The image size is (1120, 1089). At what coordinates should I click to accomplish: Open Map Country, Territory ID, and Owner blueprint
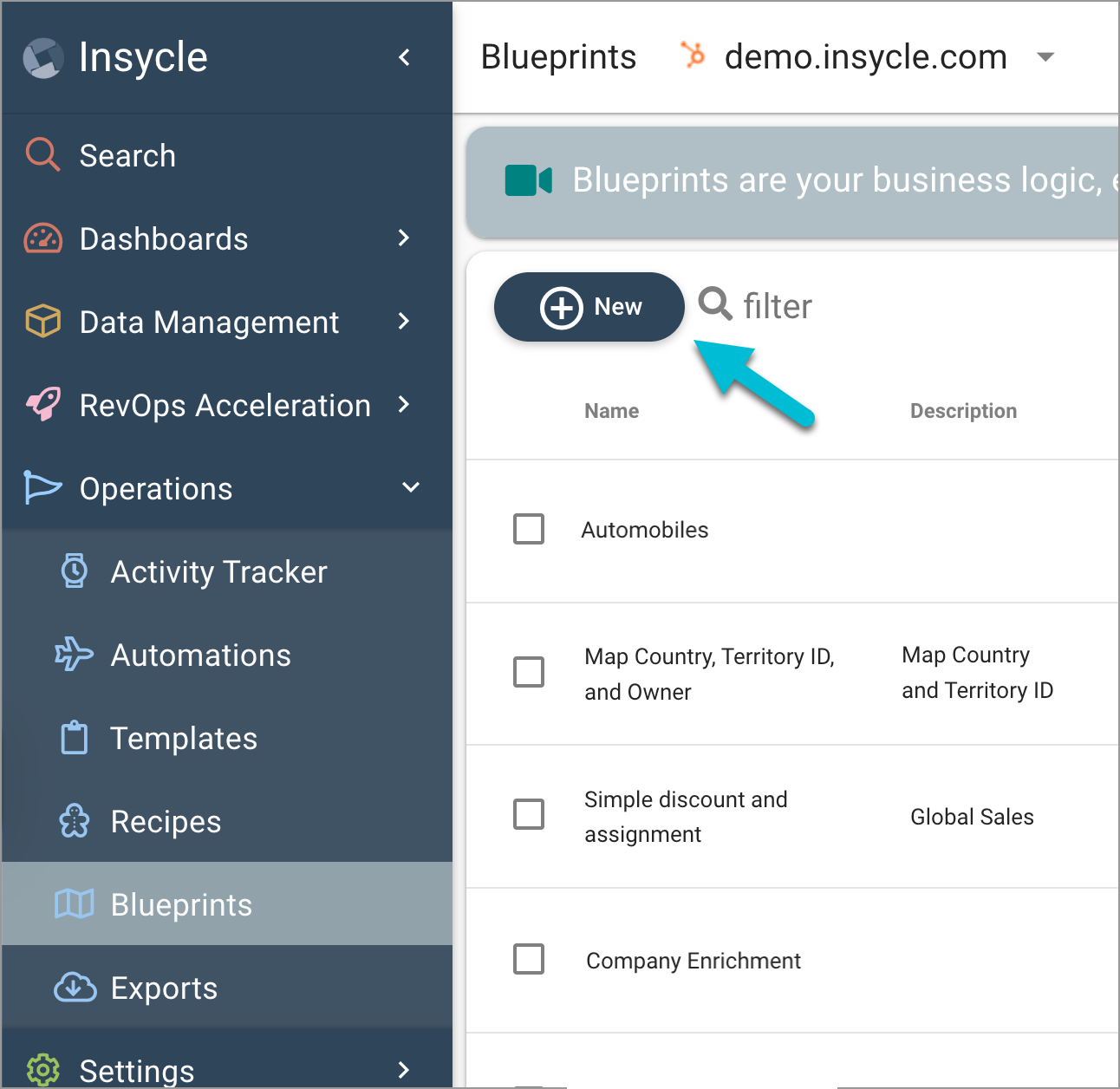click(x=710, y=674)
